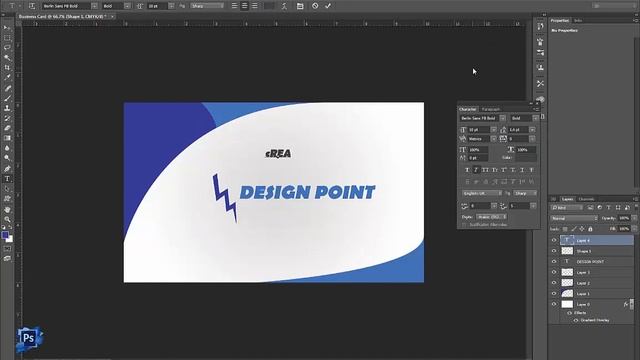Image resolution: width=640 pixels, height=360 pixels.
Task: Hide the Layer 0 layer
Action: 554,304
